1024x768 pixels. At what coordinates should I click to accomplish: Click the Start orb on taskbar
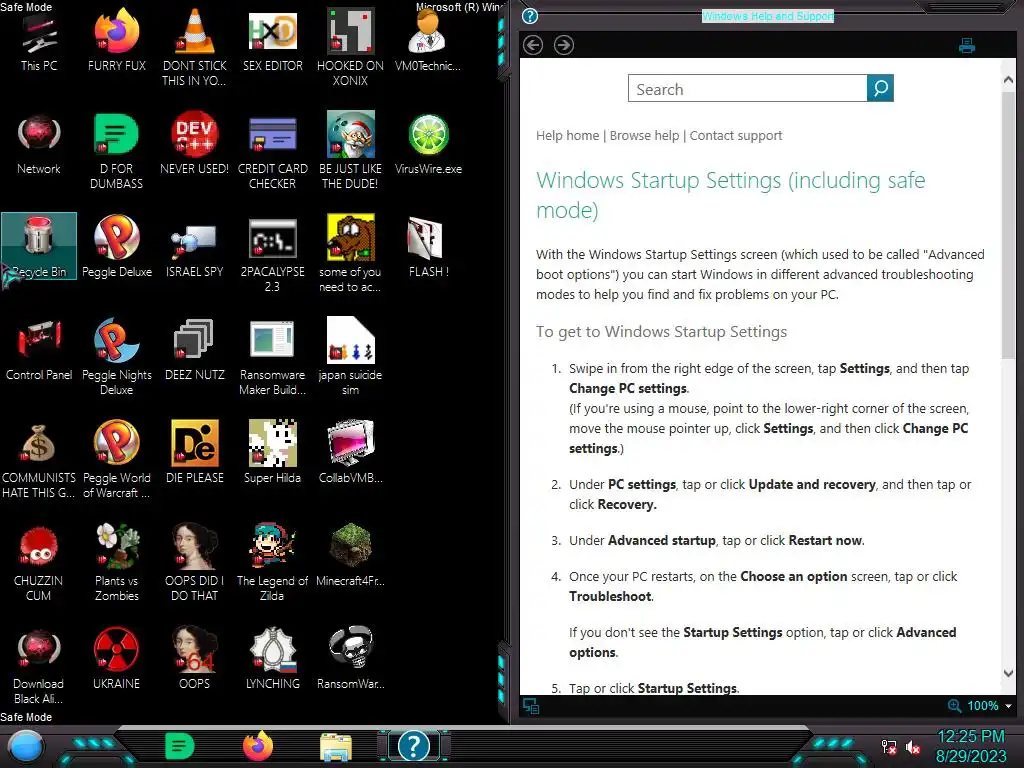tap(25, 746)
